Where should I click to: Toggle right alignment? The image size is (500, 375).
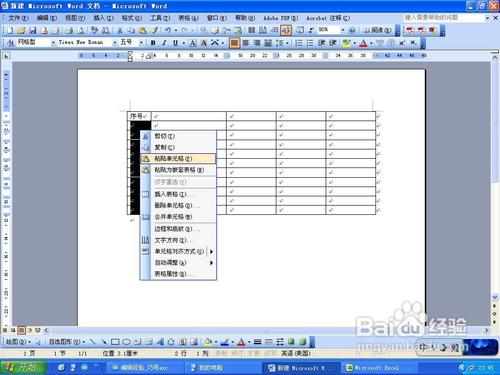(257, 43)
